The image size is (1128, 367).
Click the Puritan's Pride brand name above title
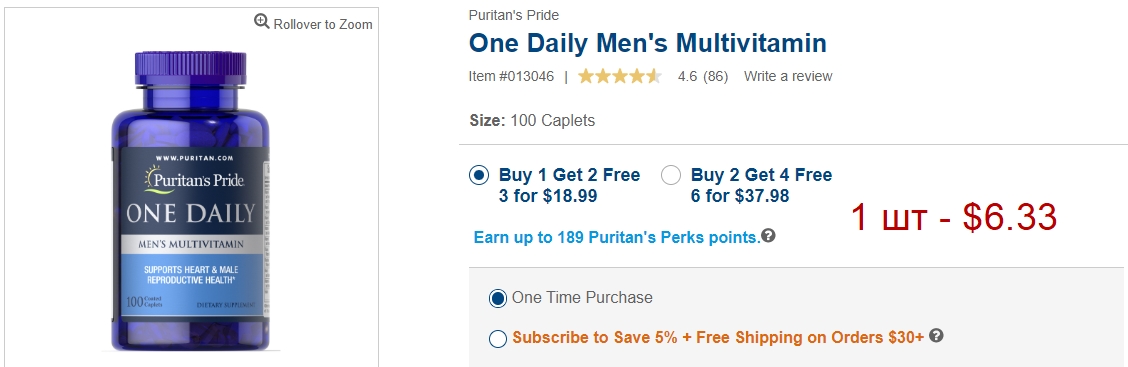point(514,15)
